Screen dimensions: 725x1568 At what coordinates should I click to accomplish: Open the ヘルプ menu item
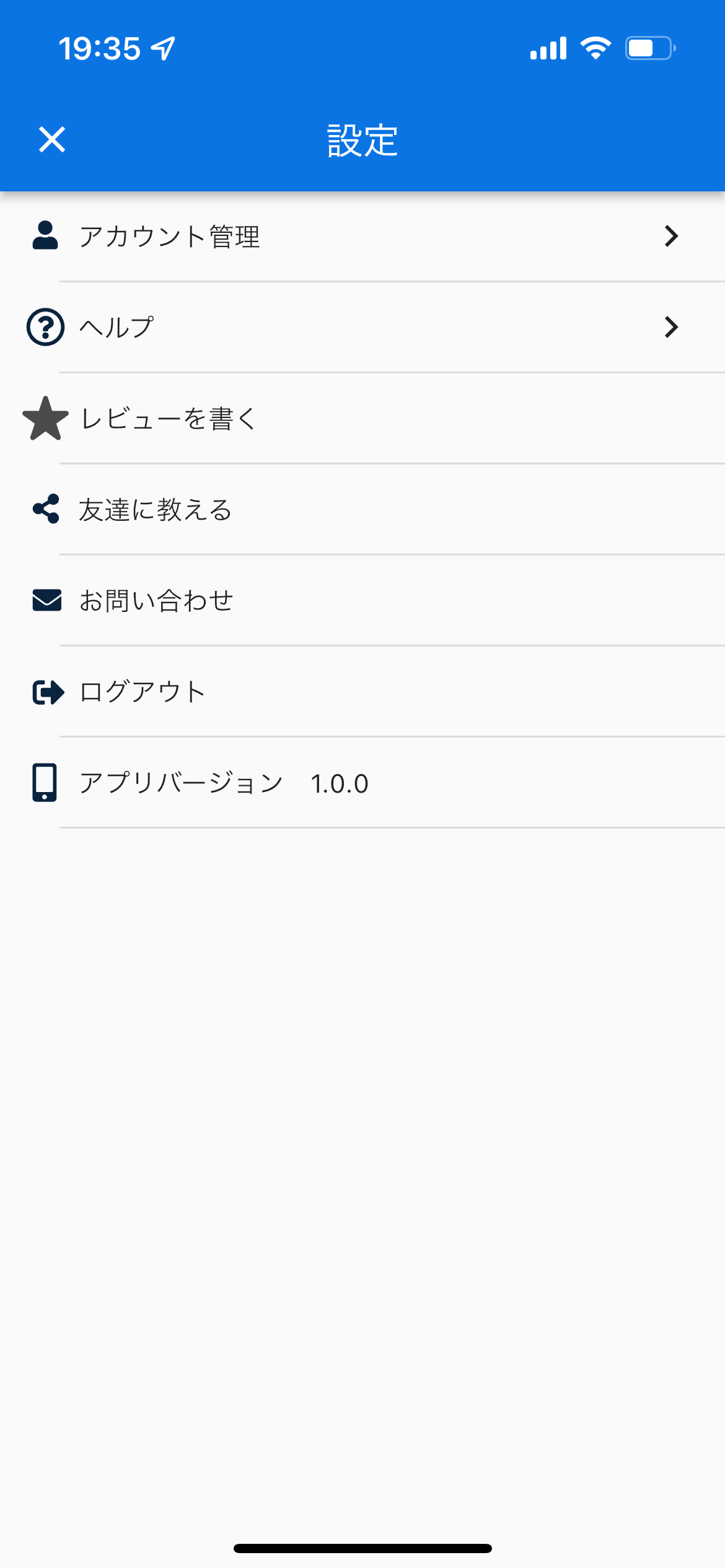click(x=116, y=327)
